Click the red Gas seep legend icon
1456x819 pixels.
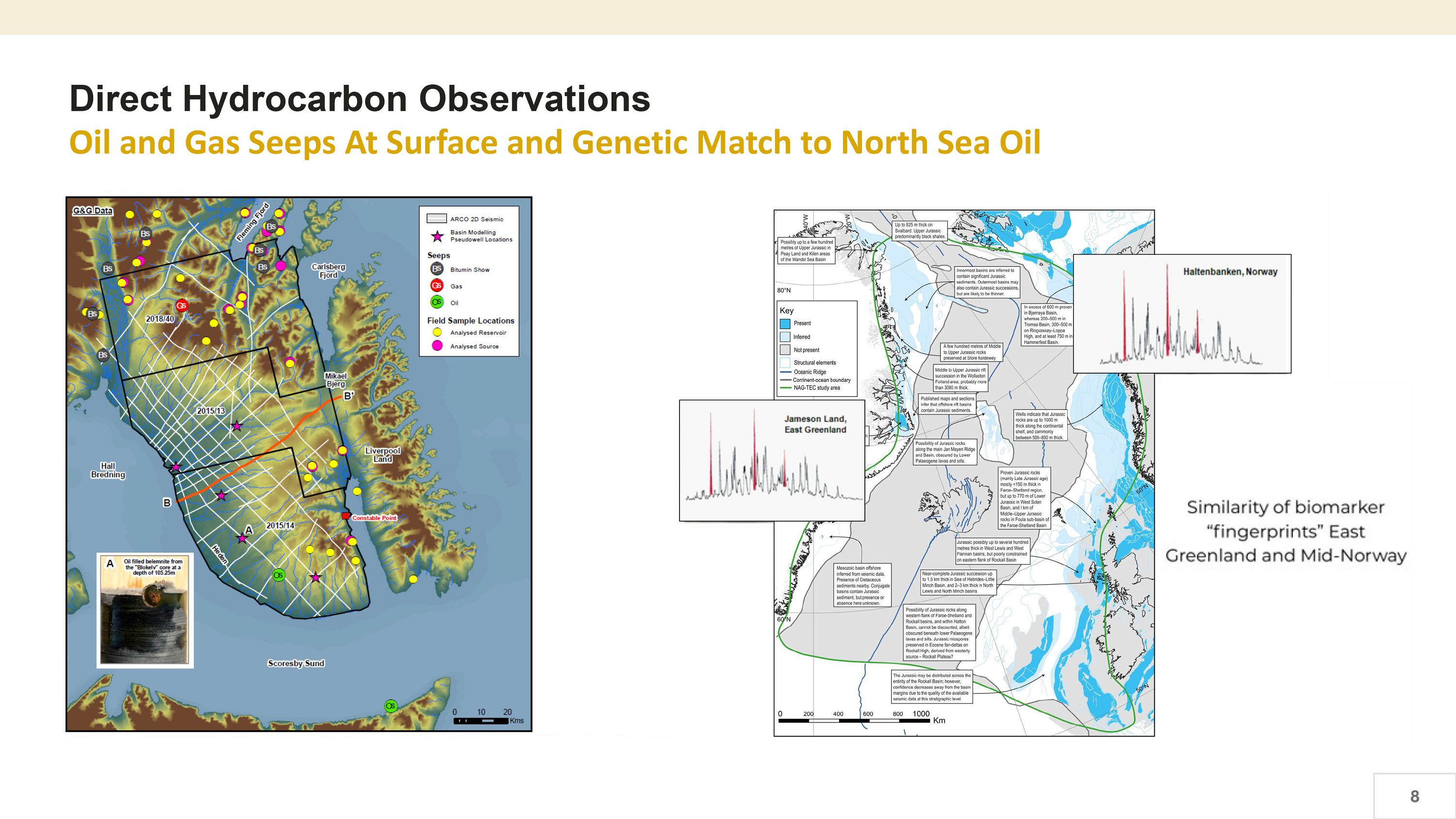(436, 286)
